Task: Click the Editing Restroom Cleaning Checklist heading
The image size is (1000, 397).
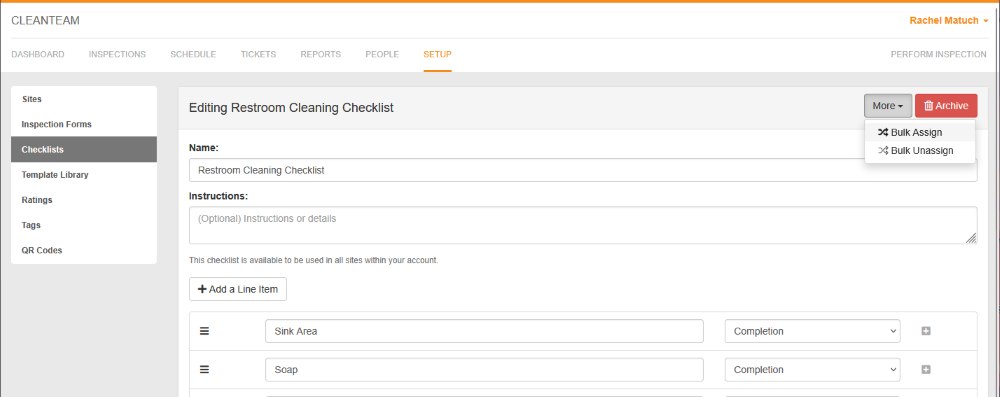Action: [x=291, y=108]
